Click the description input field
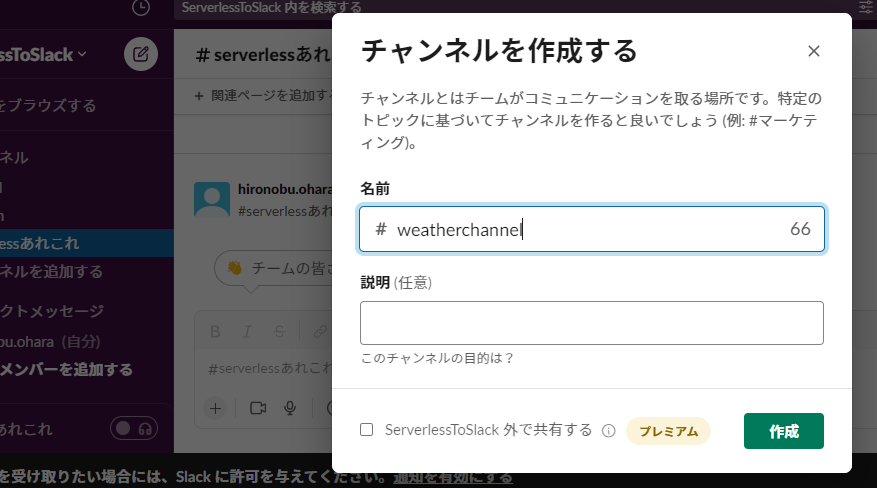The image size is (877, 488). (x=592, y=323)
